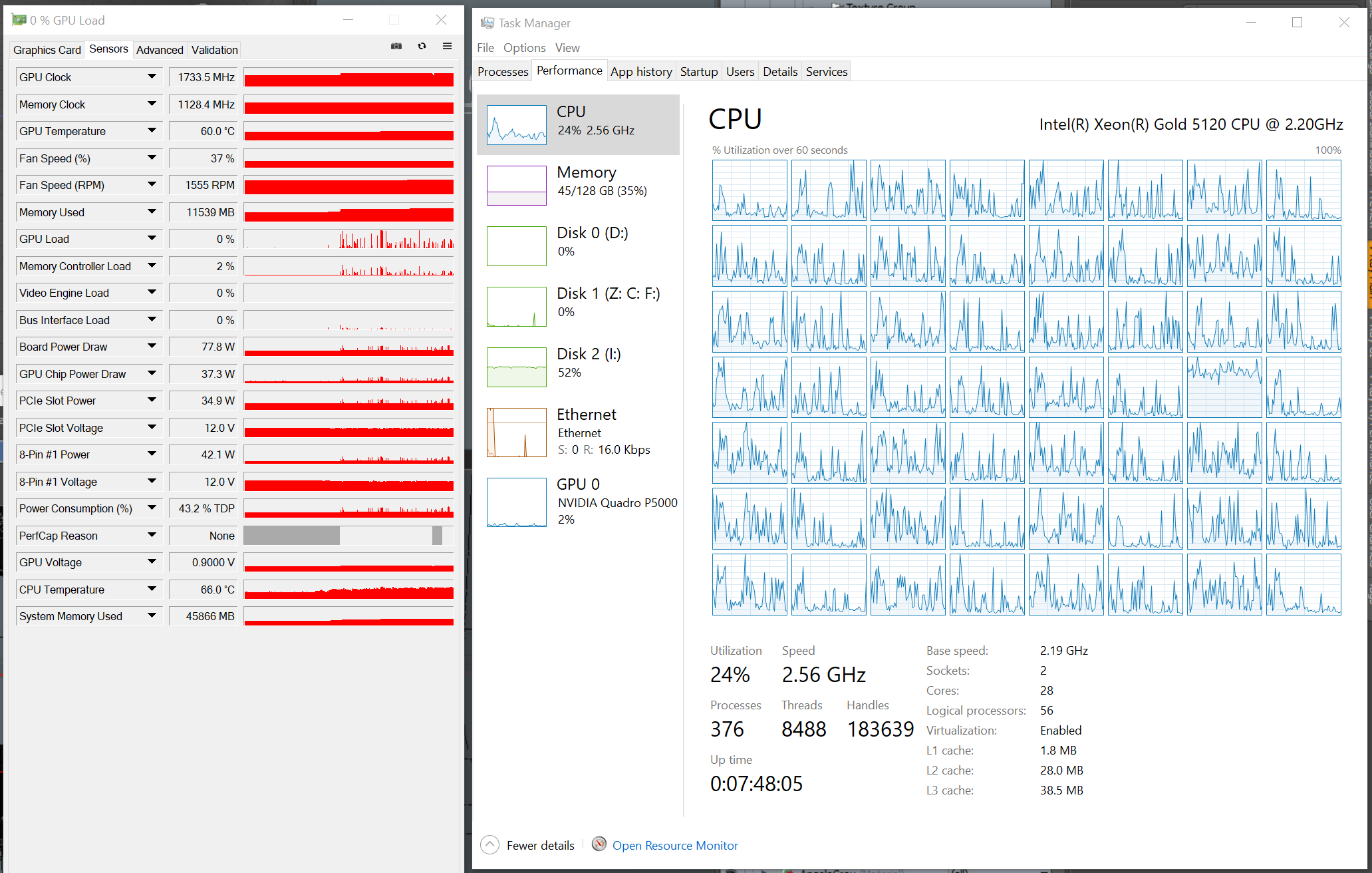Switch to Graphics Card tab in GPU-Z
Screen dimensions: 1372x873
47,50
